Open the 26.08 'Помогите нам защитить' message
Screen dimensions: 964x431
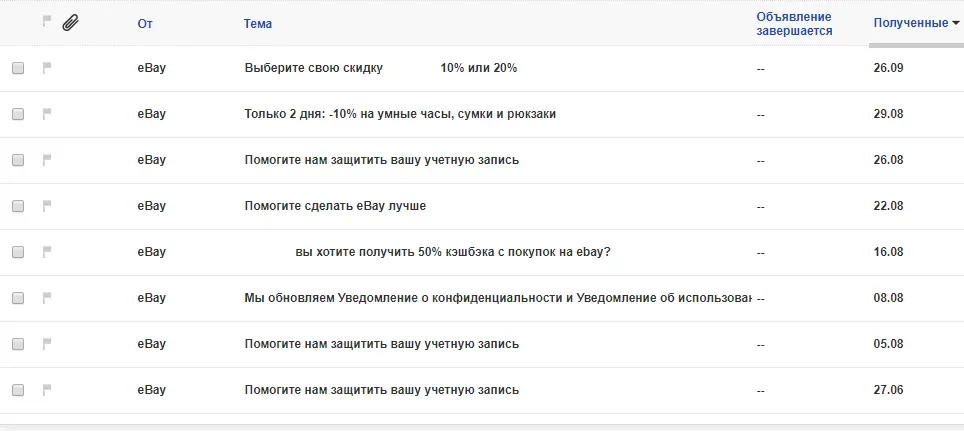click(x=382, y=160)
